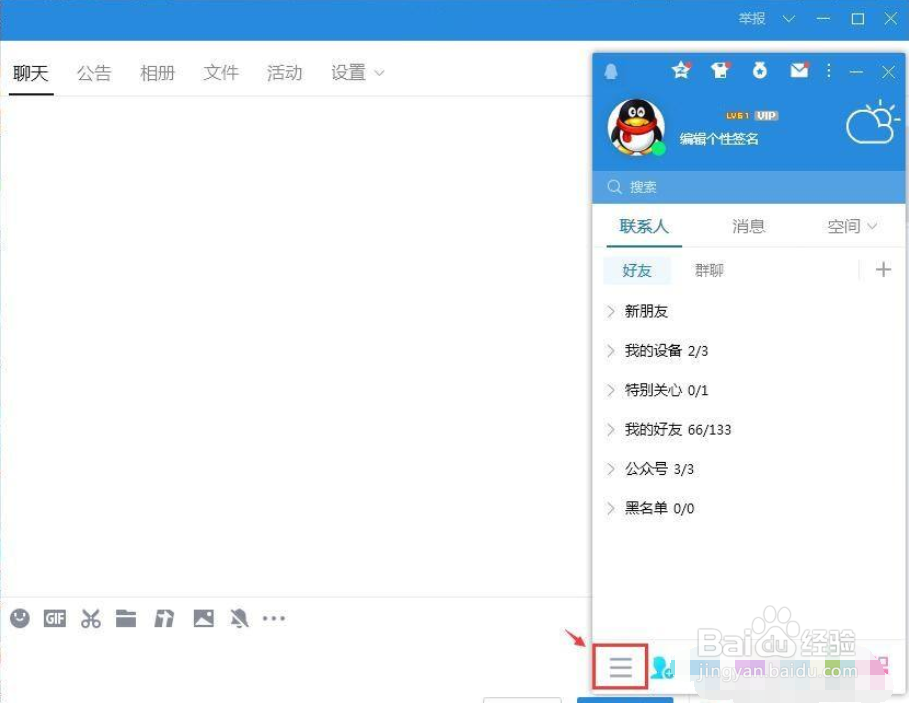Open the 空间 dropdown
909x703 pixels.
850,226
